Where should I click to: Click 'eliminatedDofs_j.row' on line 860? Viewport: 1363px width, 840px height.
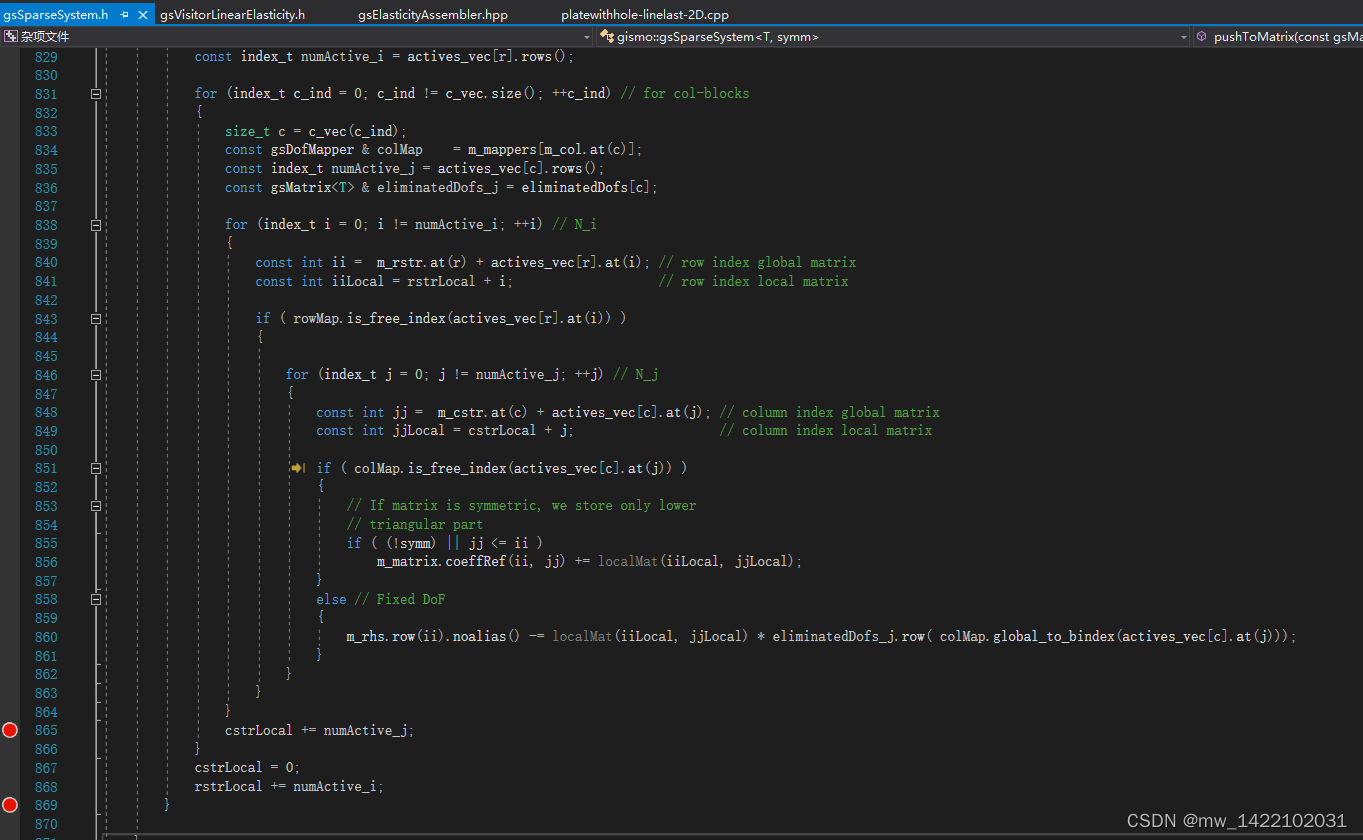coord(848,637)
